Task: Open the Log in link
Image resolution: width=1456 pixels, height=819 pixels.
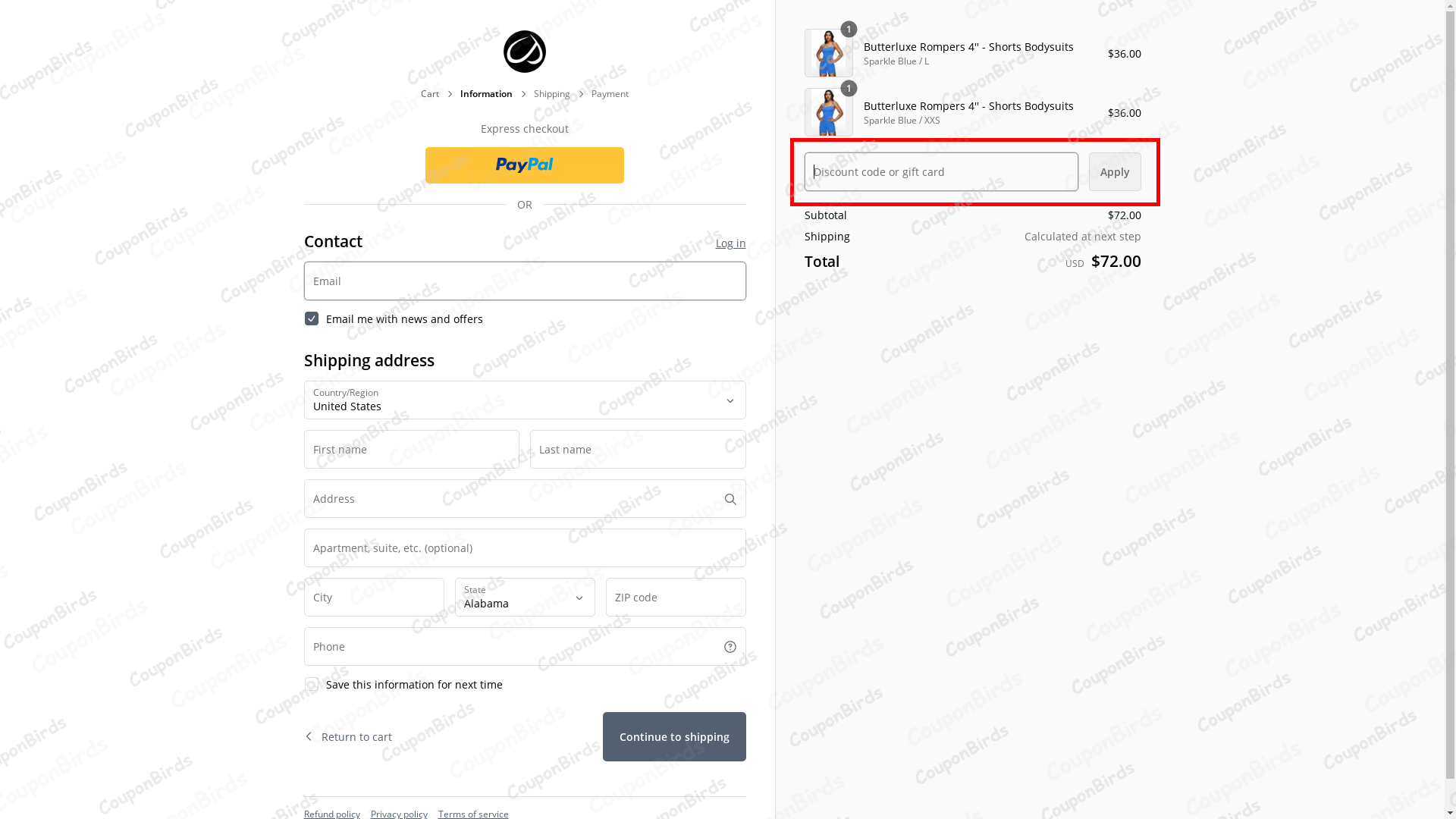Action: click(730, 243)
